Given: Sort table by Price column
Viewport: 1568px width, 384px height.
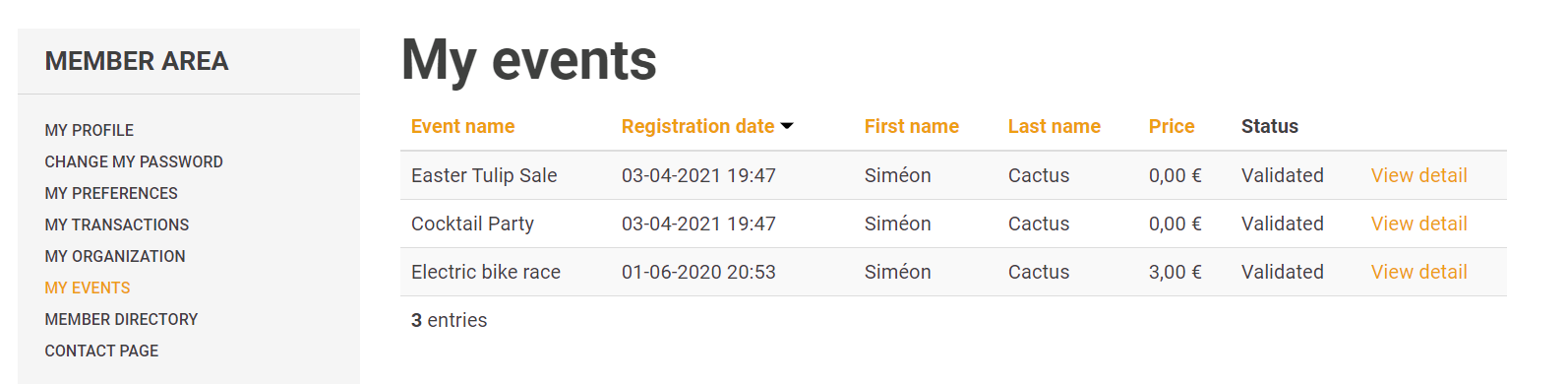Looking at the screenshot, I should [x=1172, y=126].
